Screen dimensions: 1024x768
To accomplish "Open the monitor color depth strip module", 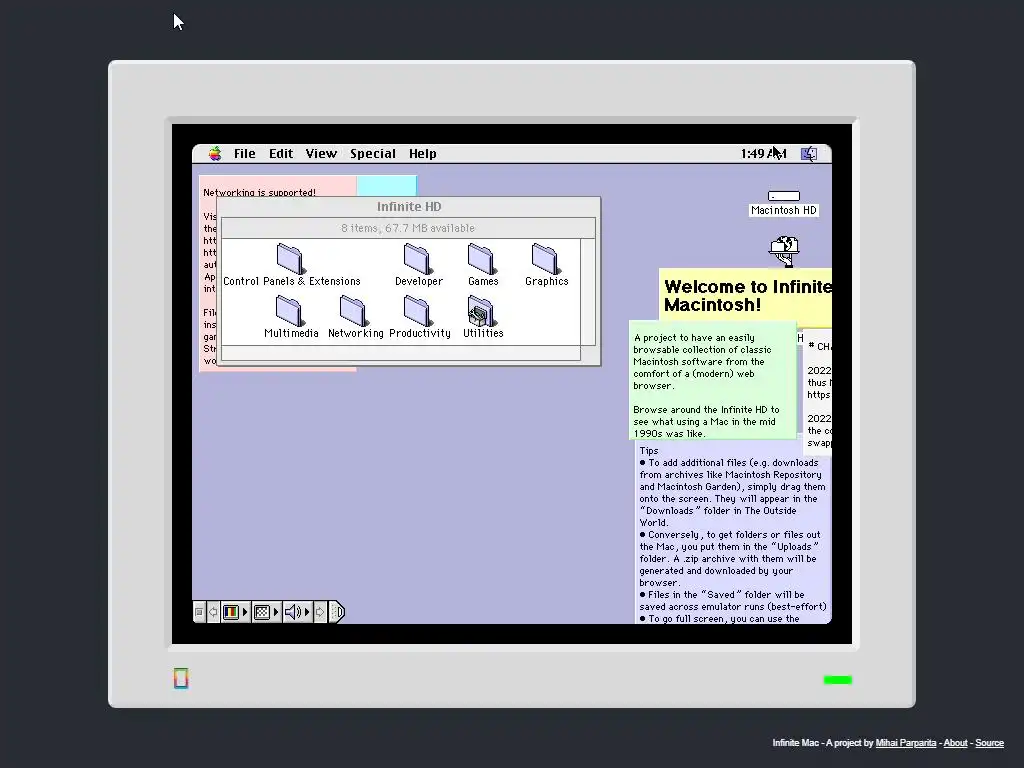I will click(236, 612).
